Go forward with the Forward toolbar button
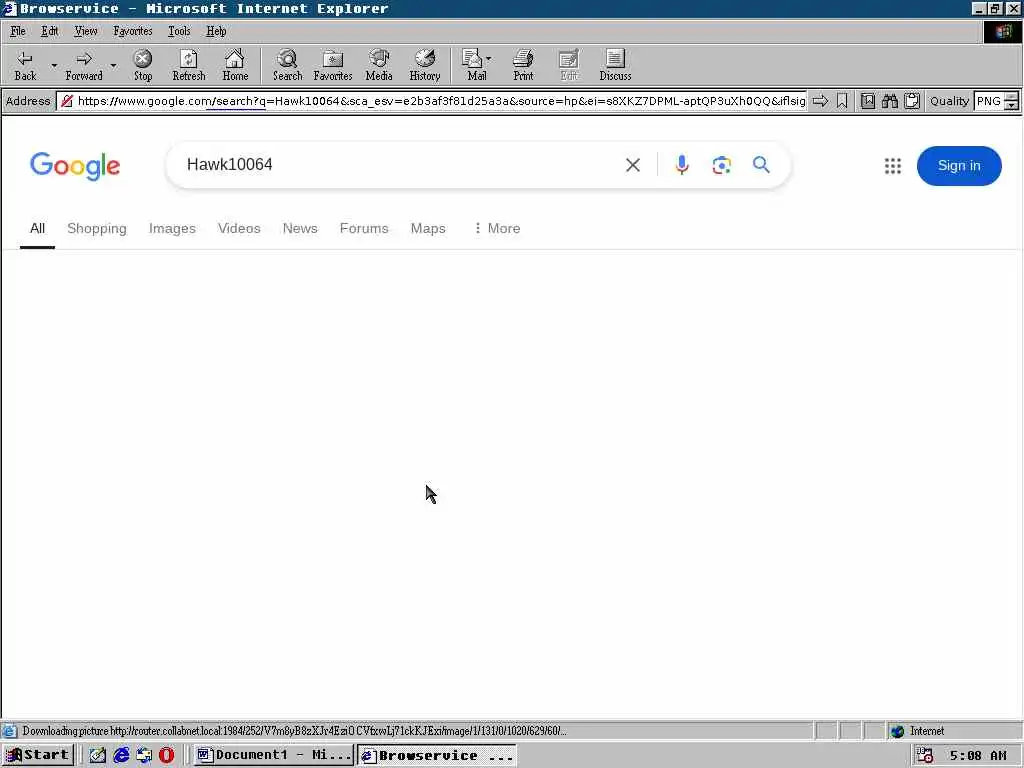 click(84, 65)
